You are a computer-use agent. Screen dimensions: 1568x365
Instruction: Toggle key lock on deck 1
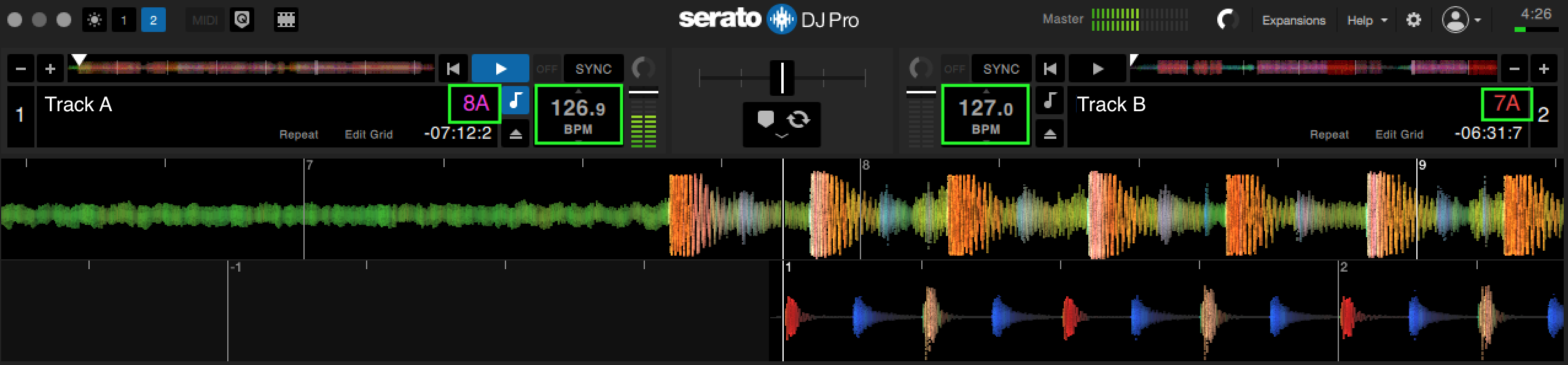click(515, 101)
